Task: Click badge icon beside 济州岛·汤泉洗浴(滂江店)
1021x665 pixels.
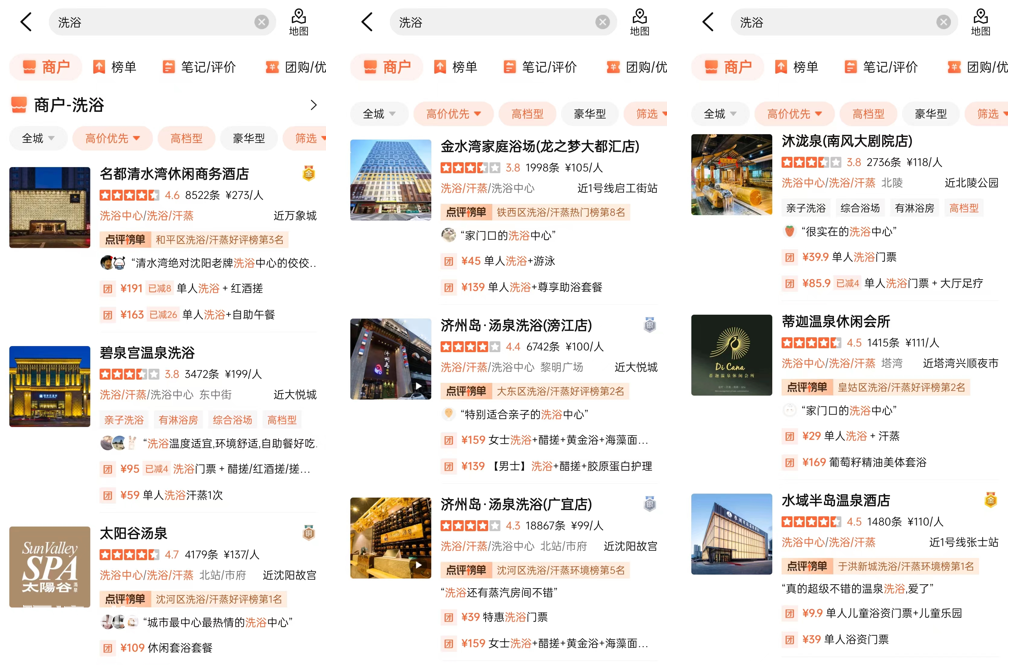Action: click(x=650, y=324)
